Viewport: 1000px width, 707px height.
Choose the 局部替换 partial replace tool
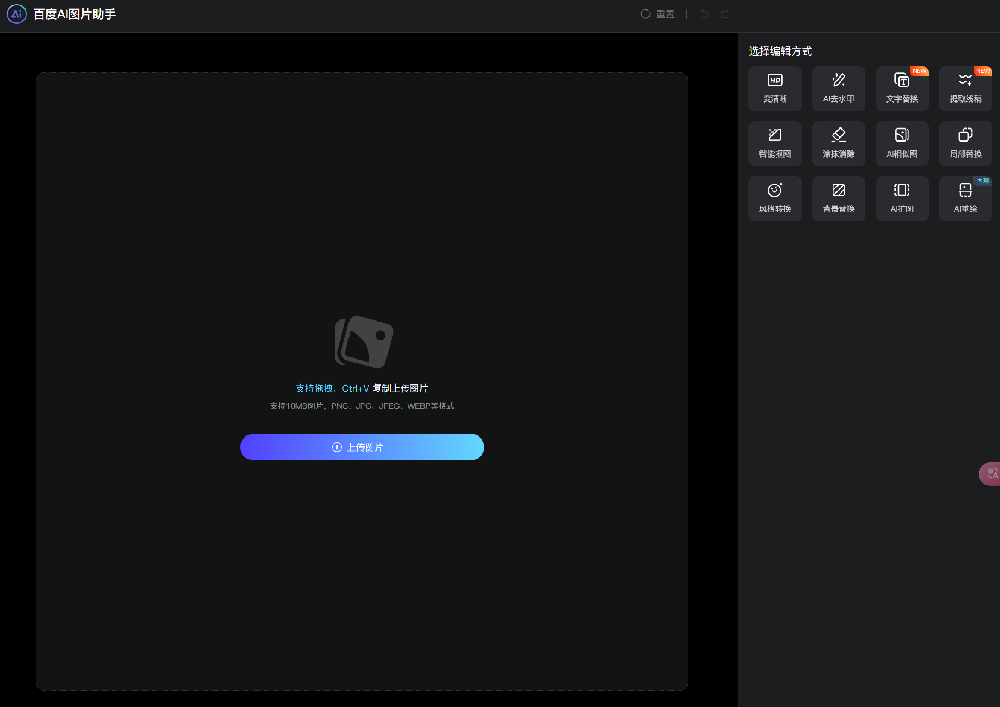coord(965,143)
